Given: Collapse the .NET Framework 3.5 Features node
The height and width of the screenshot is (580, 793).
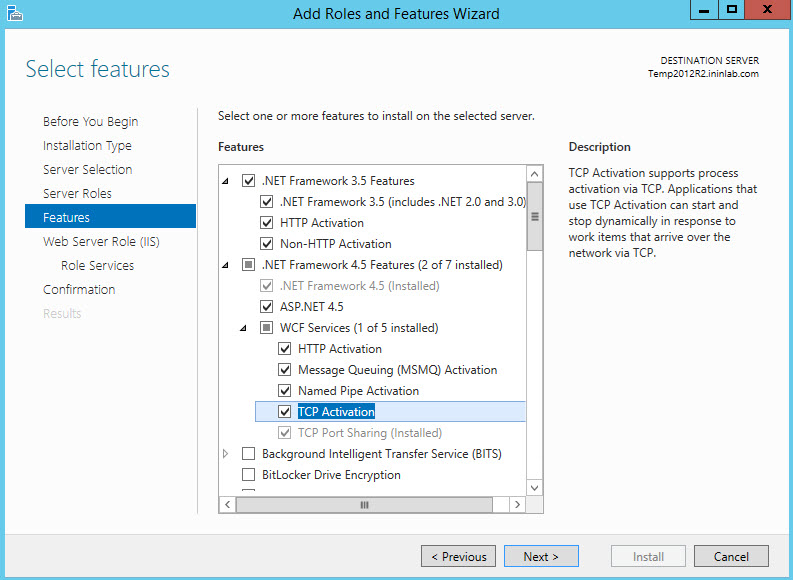Looking at the screenshot, I should 225,182.
